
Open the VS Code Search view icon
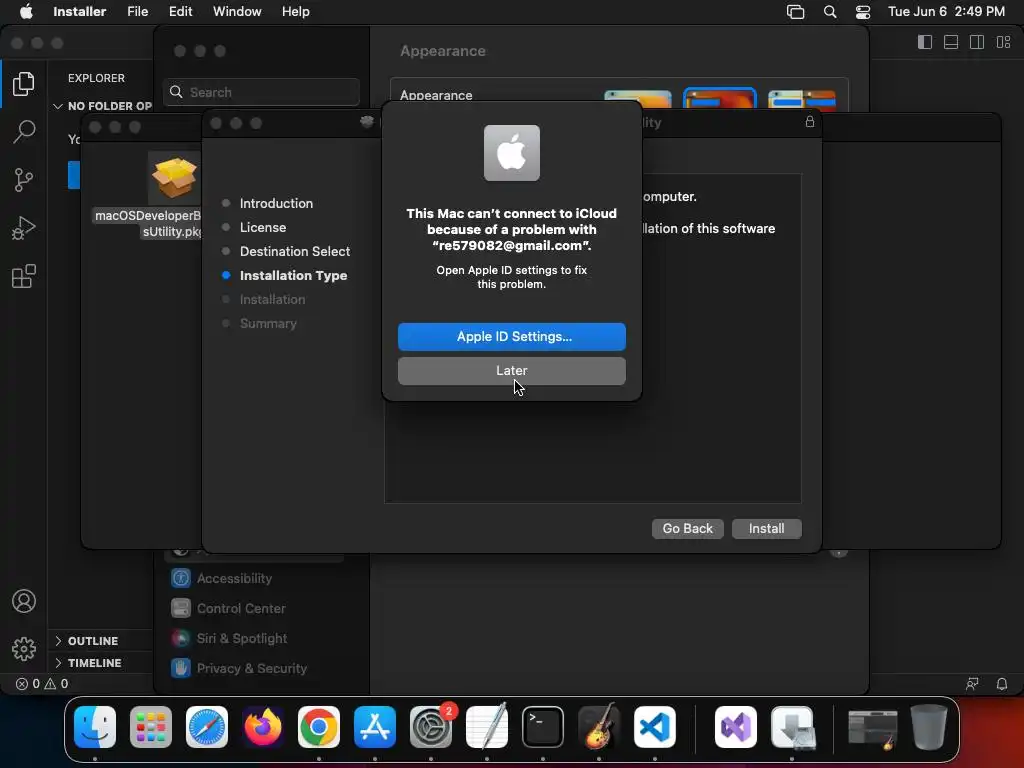coord(24,131)
